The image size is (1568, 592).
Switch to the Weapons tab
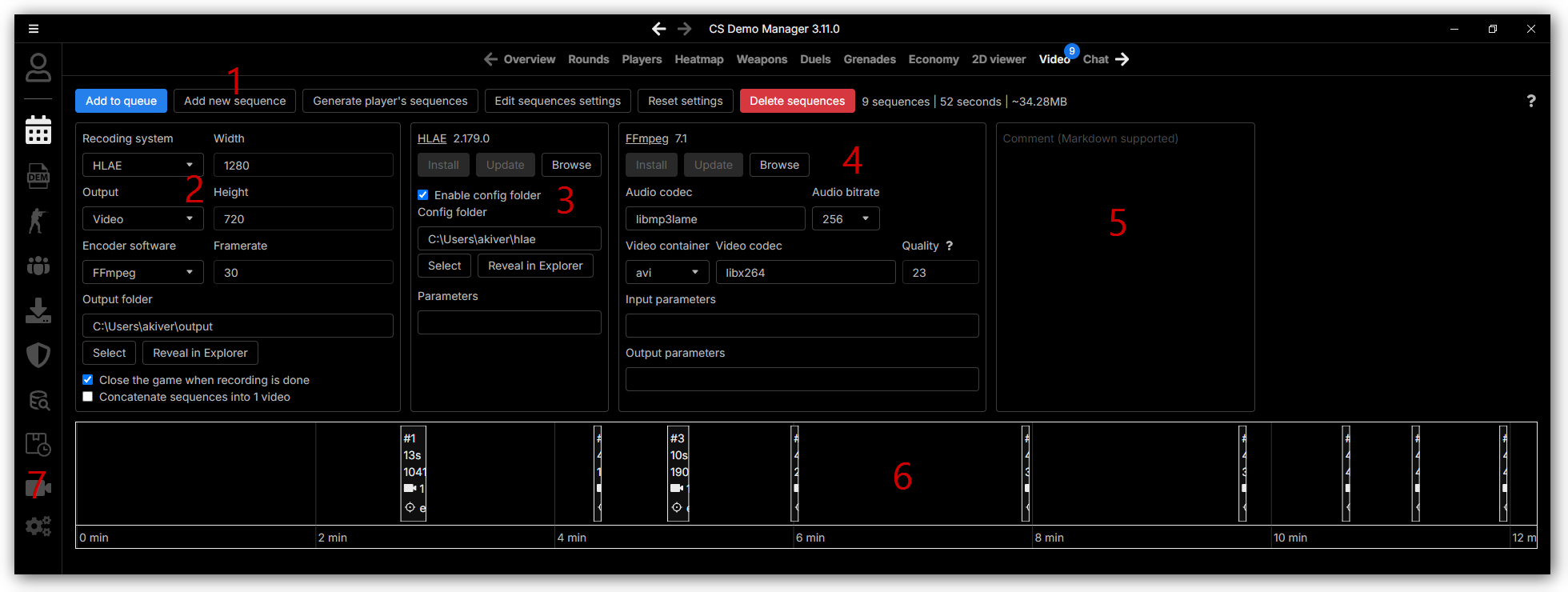coord(762,59)
